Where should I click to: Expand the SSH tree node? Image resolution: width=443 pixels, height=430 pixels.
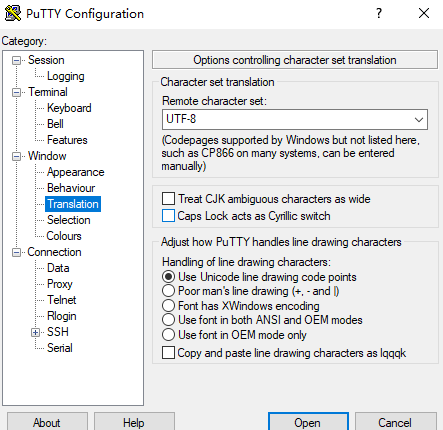pyautogui.click(x=35, y=332)
